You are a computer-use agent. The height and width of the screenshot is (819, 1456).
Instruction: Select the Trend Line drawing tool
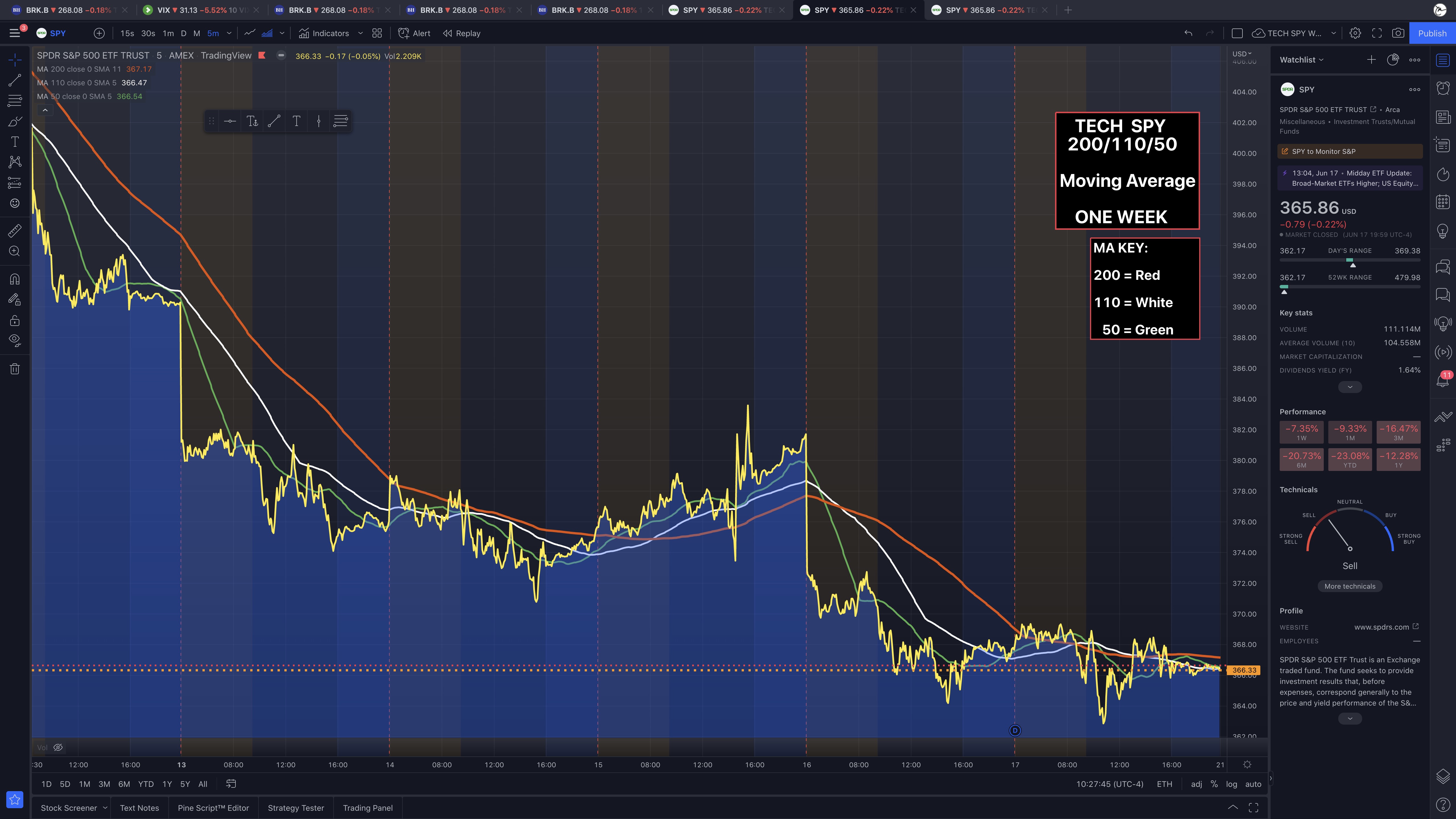(15, 80)
